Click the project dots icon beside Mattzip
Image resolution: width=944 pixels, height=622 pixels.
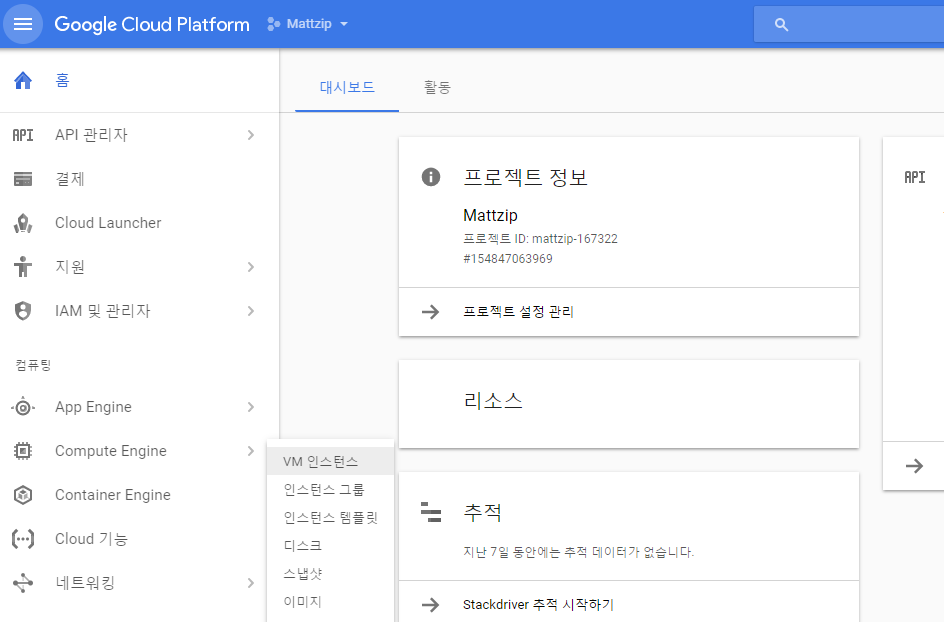tap(273, 24)
